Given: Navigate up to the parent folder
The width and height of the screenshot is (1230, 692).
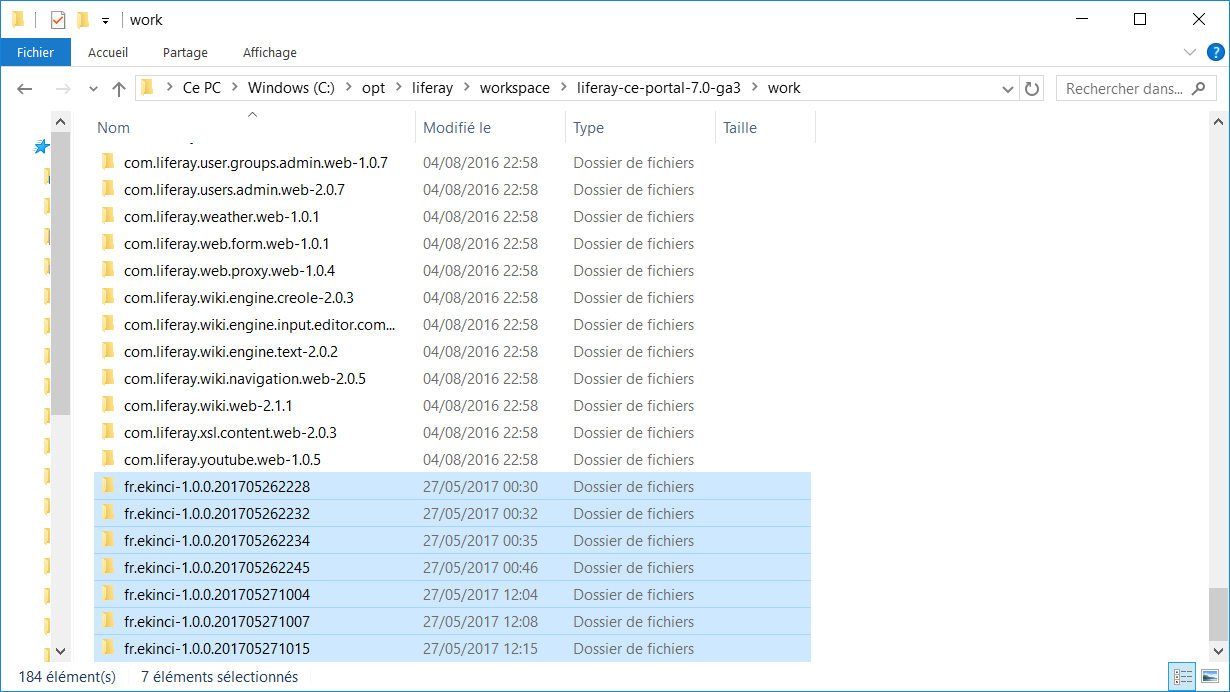Looking at the screenshot, I should [118, 88].
